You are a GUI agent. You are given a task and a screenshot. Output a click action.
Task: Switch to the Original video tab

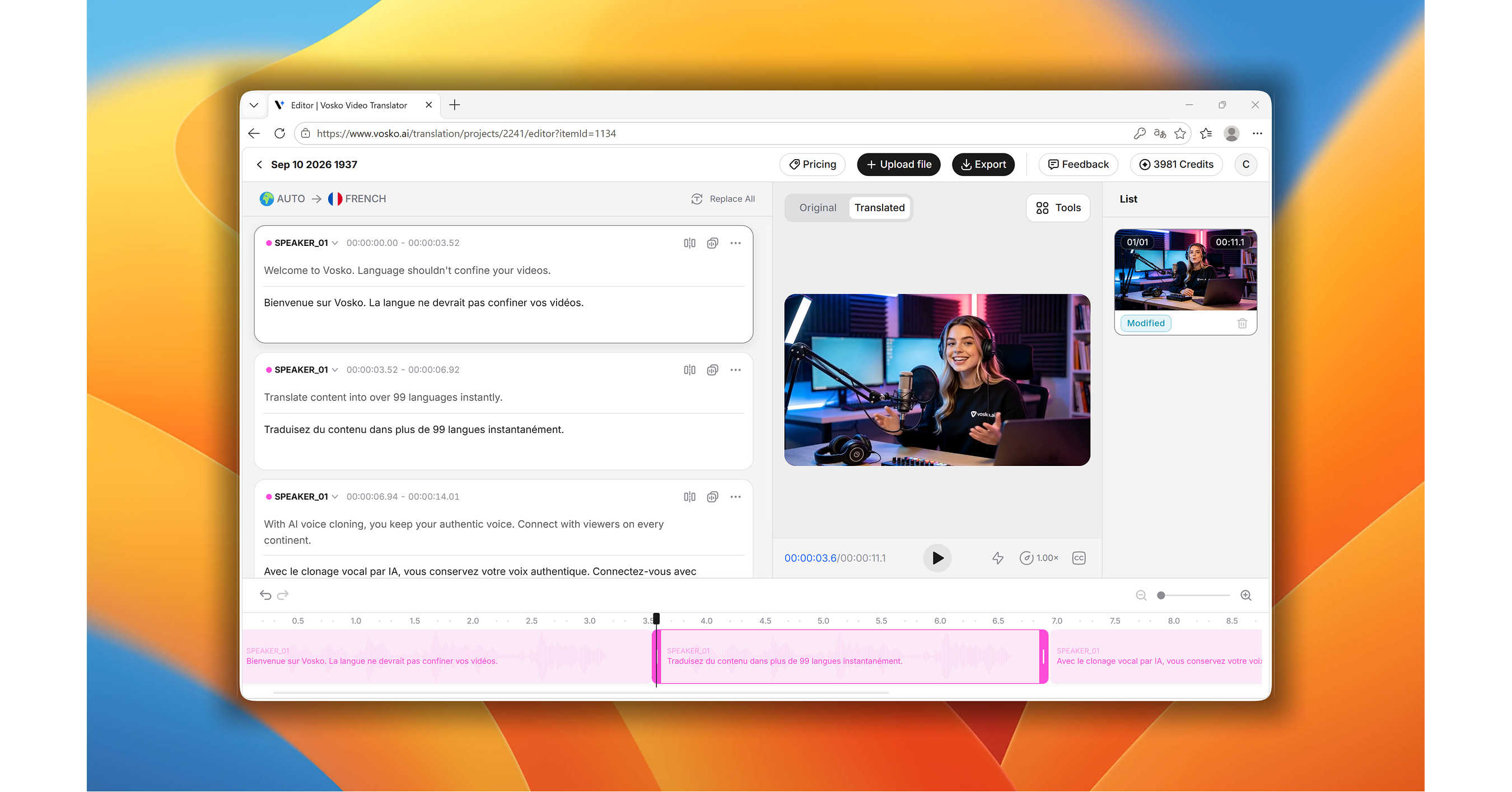click(x=817, y=208)
